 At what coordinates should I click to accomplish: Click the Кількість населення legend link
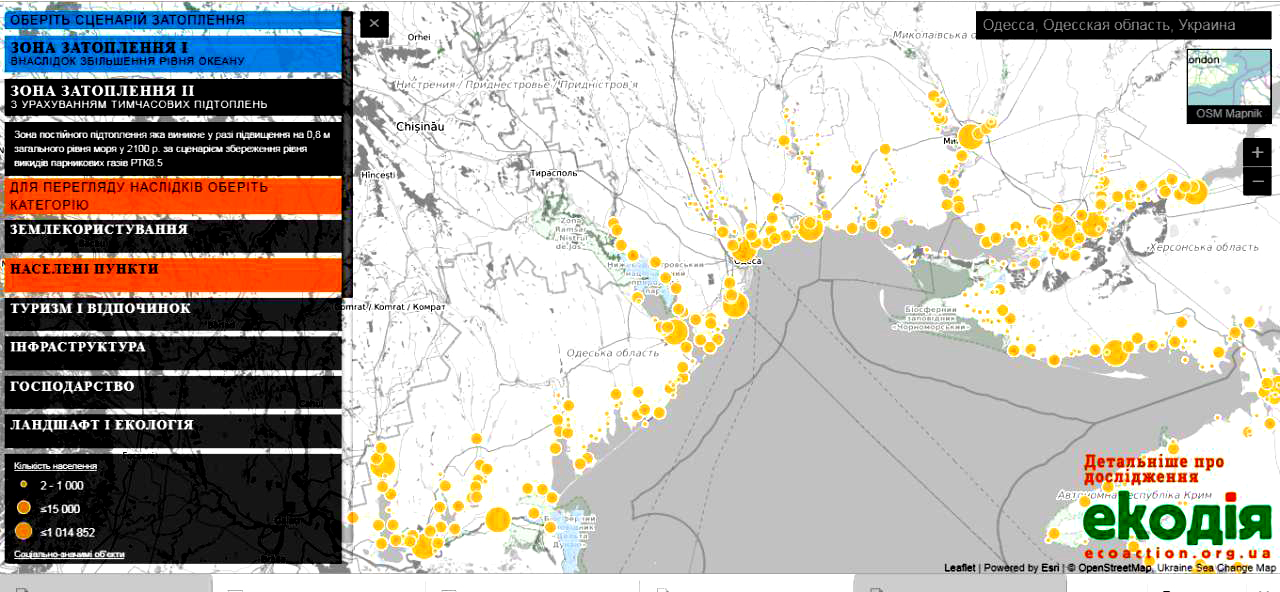pos(55,466)
